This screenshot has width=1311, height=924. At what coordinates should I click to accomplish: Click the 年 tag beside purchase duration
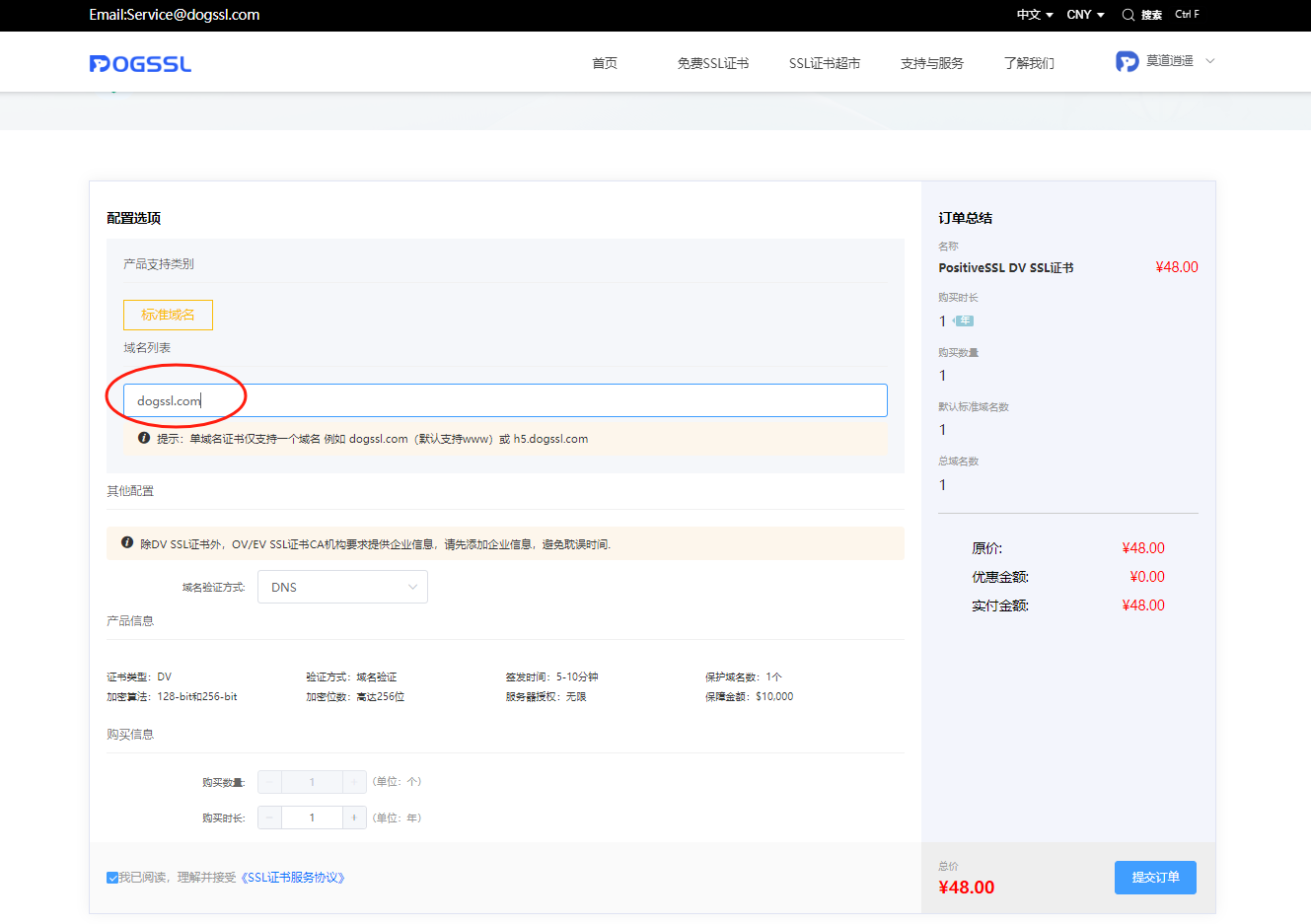point(965,320)
